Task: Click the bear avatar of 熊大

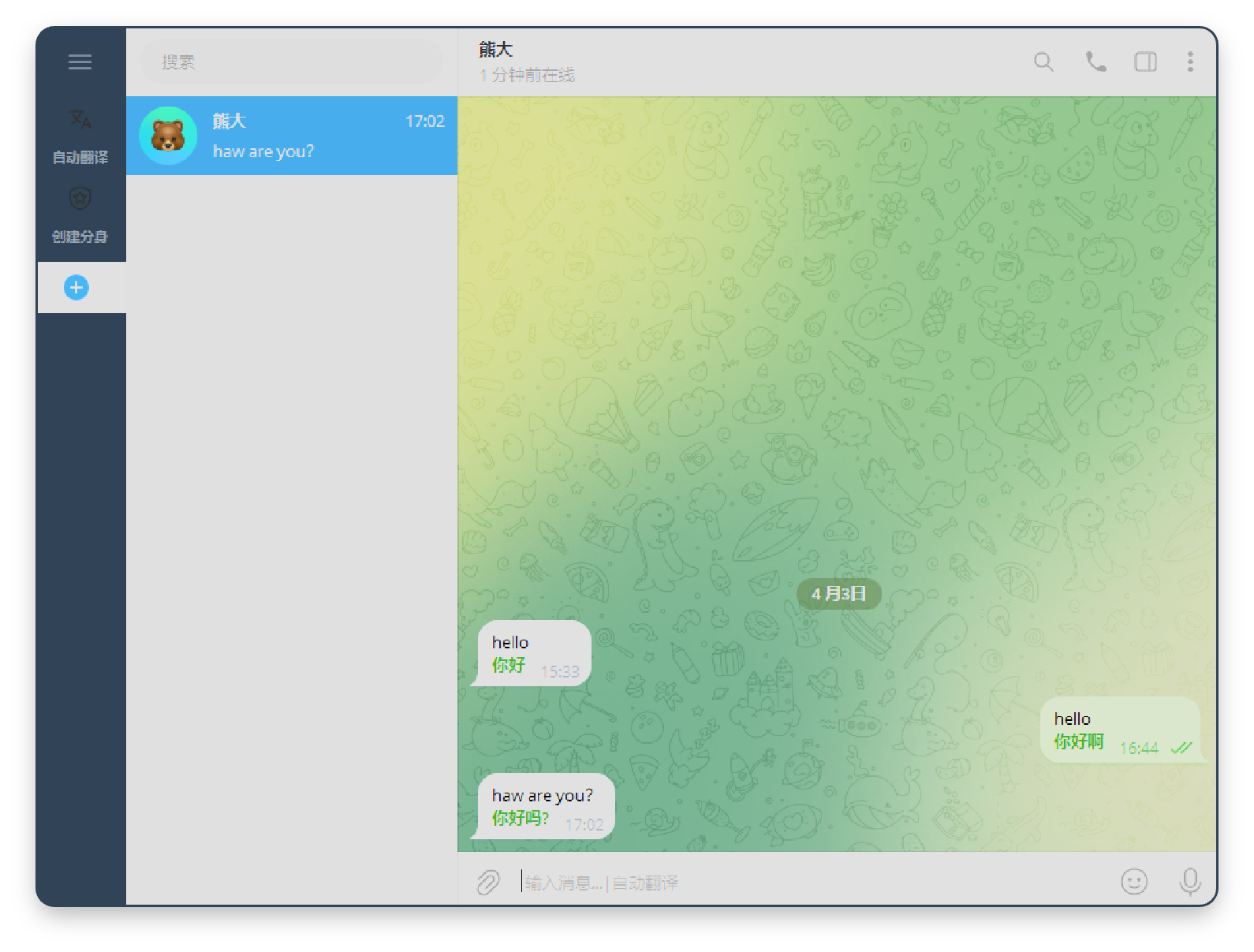Action: click(x=168, y=136)
